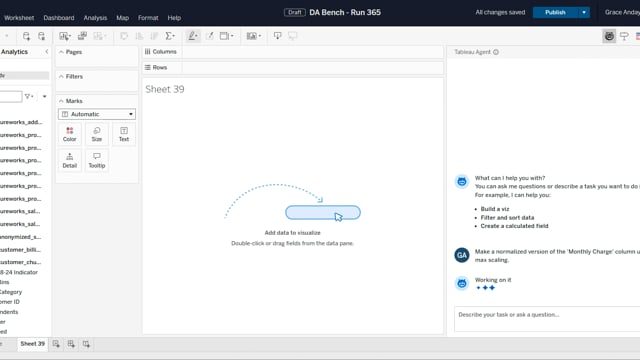Image resolution: width=640 pixels, height=360 pixels.
Task: Click the data pane filter funnel icon
Action: 28,96
